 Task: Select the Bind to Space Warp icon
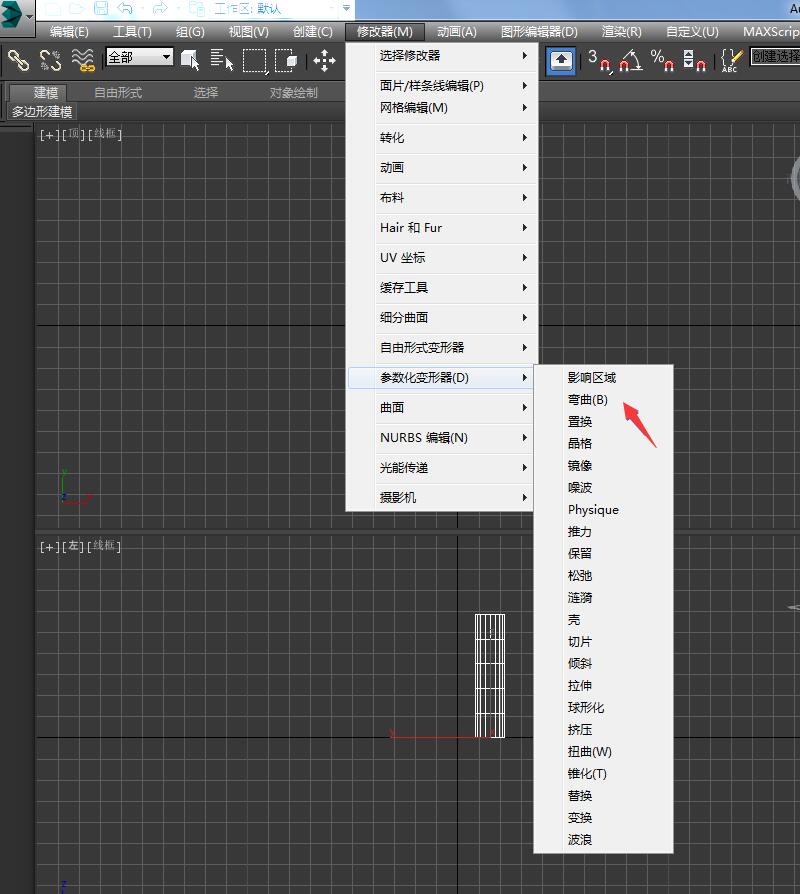click(85, 62)
